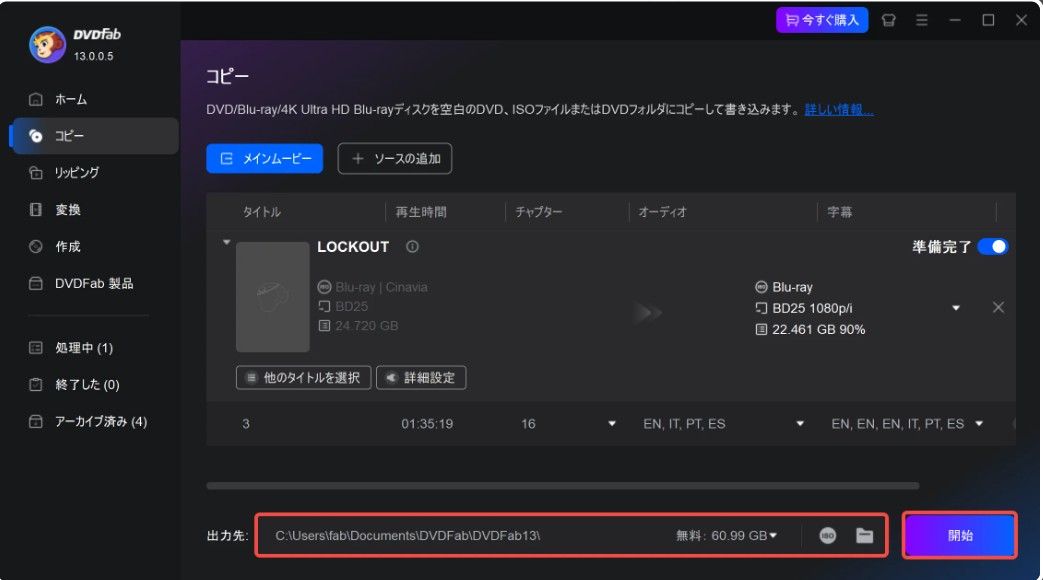Remove LOCKOUT source with the X icon

998,307
